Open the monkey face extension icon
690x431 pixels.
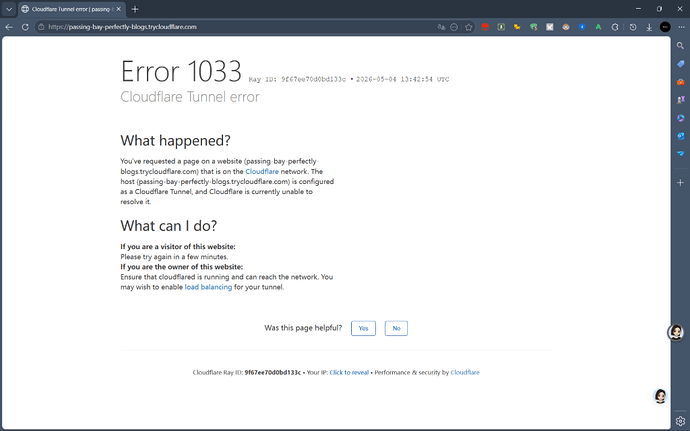pos(566,27)
